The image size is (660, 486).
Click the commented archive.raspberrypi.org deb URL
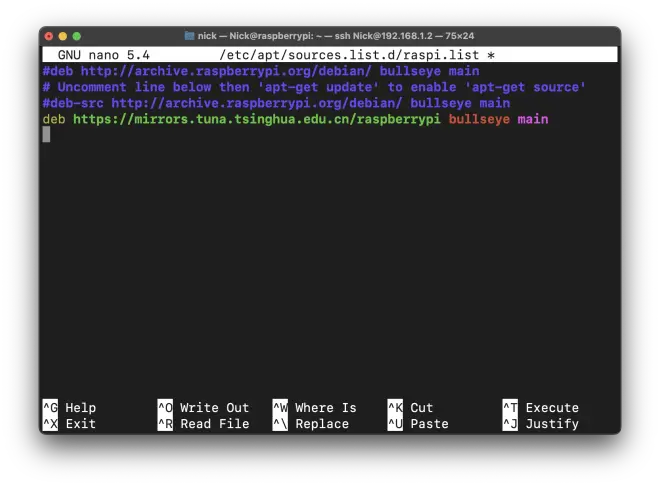point(226,71)
